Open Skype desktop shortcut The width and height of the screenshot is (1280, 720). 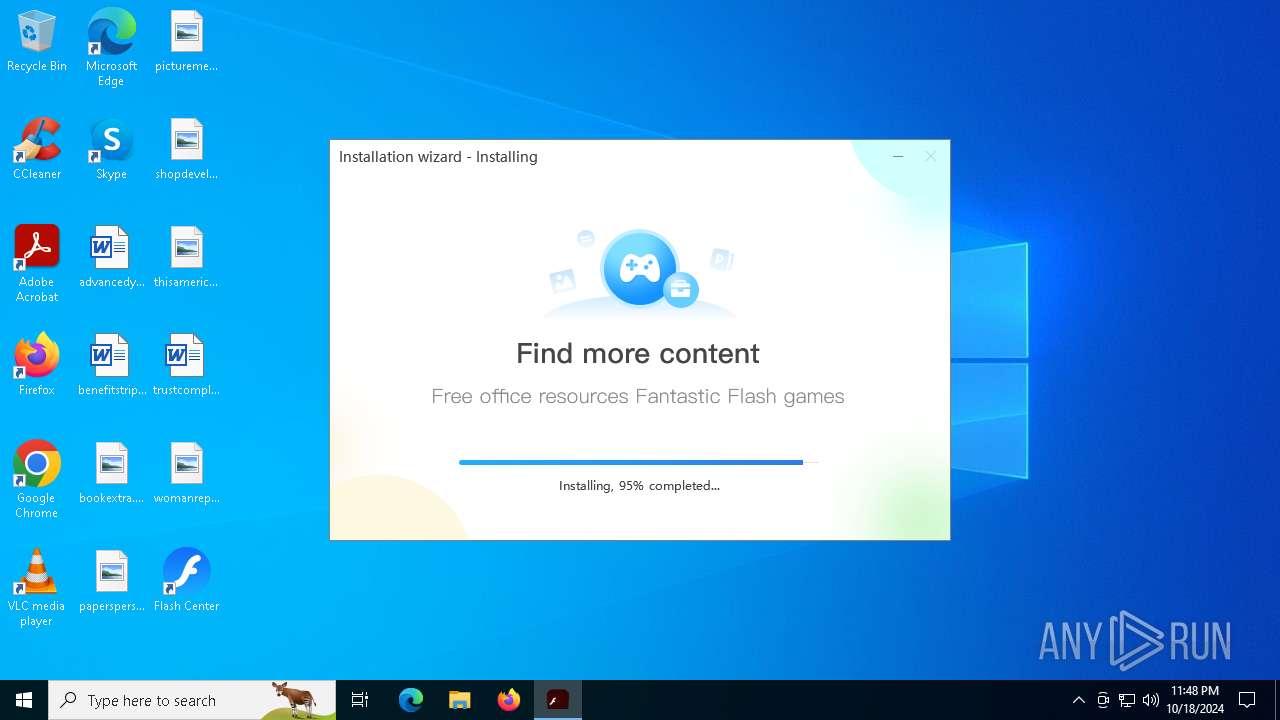pyautogui.click(x=111, y=150)
